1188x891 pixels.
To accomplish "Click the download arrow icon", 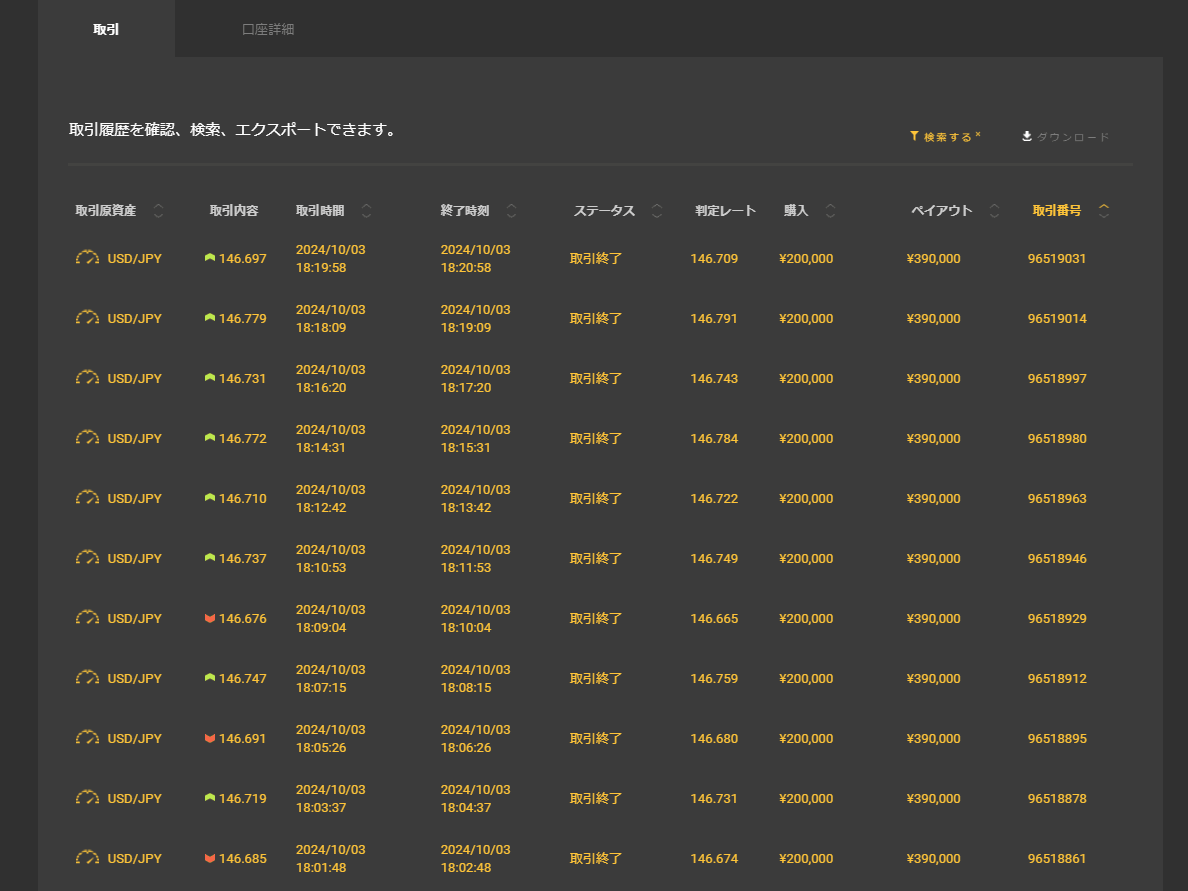I will [x=1027, y=136].
